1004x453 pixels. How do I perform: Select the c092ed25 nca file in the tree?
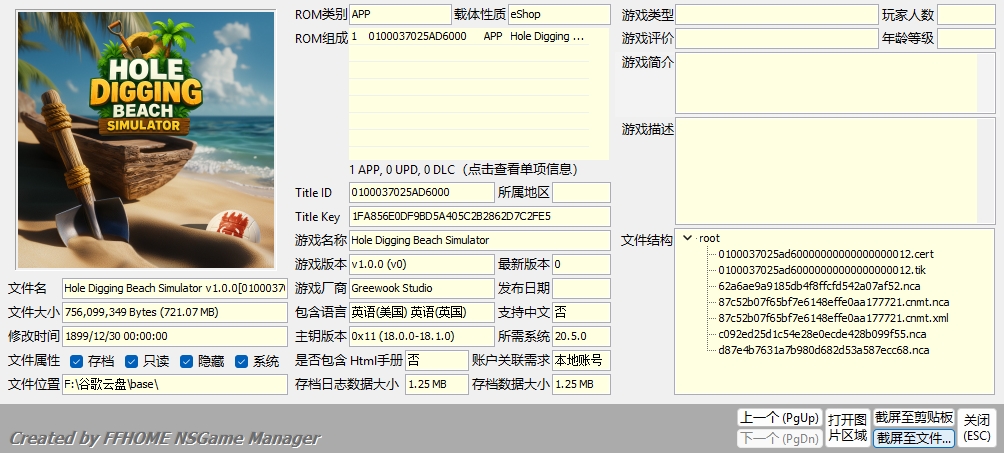pyautogui.click(x=822, y=334)
